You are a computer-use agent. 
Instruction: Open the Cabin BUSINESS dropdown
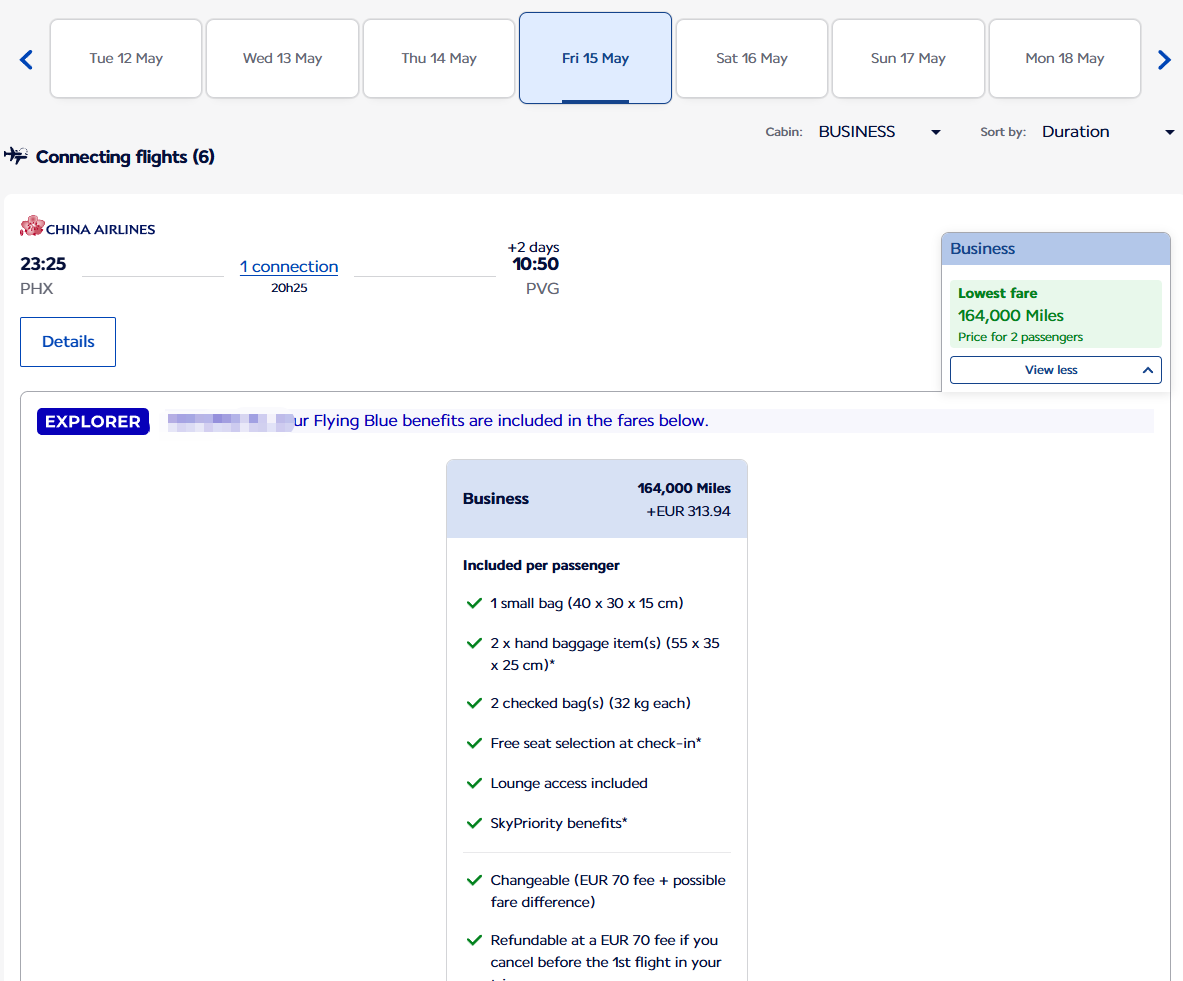tap(879, 132)
